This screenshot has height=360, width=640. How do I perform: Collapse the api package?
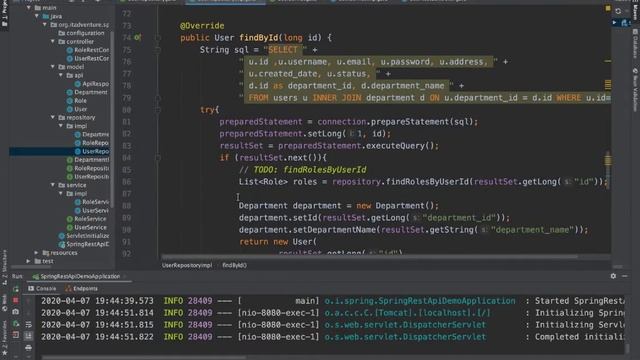click(x=61, y=75)
